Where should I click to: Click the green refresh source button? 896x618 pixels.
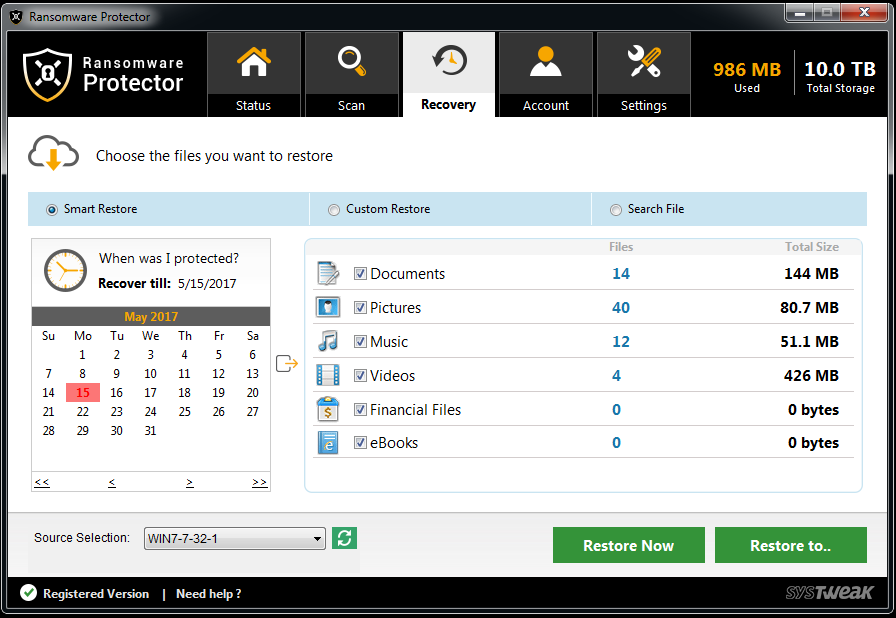click(x=345, y=538)
